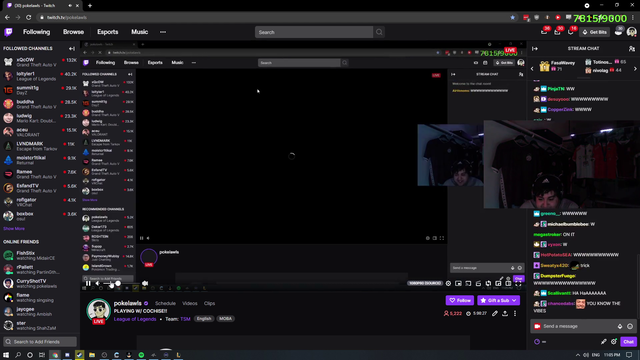
Task: Open the Schedule tab for pokelawls
Action: coord(165,303)
